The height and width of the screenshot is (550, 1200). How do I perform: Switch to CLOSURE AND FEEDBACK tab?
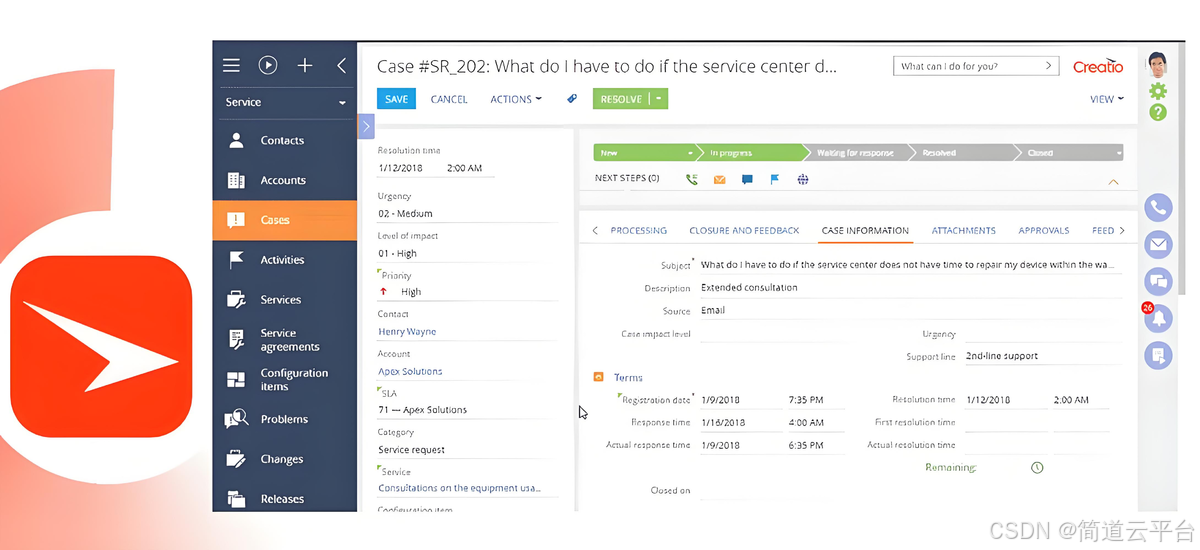[x=744, y=230]
